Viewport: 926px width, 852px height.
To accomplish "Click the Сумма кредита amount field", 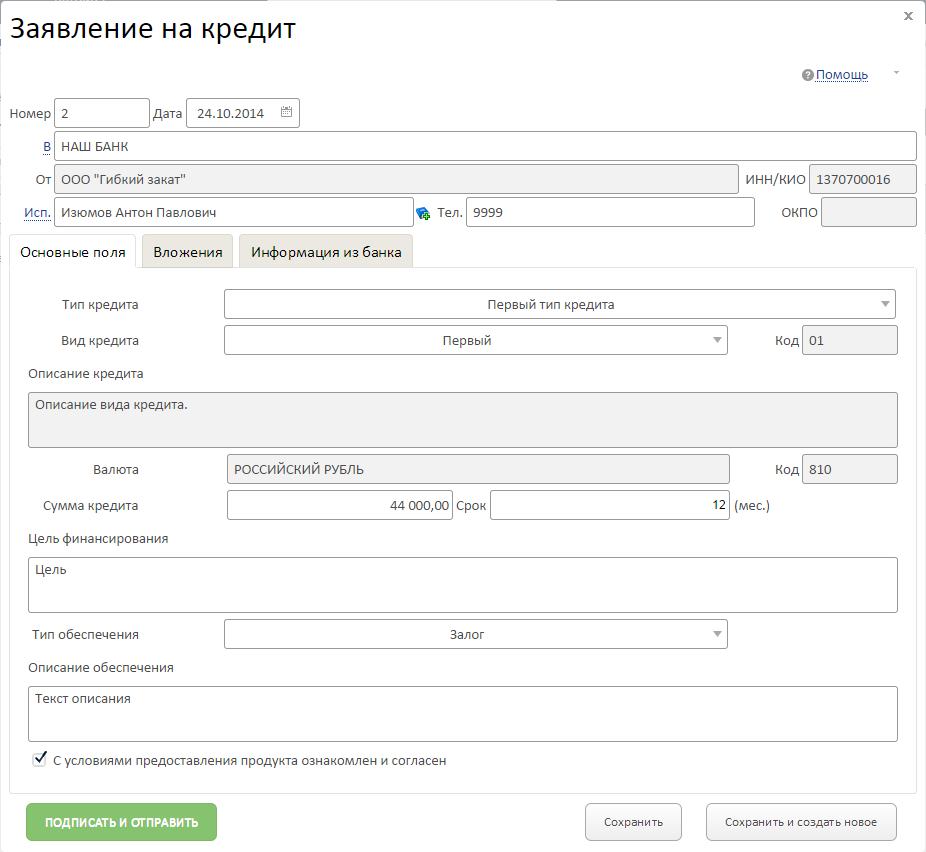I will point(340,505).
